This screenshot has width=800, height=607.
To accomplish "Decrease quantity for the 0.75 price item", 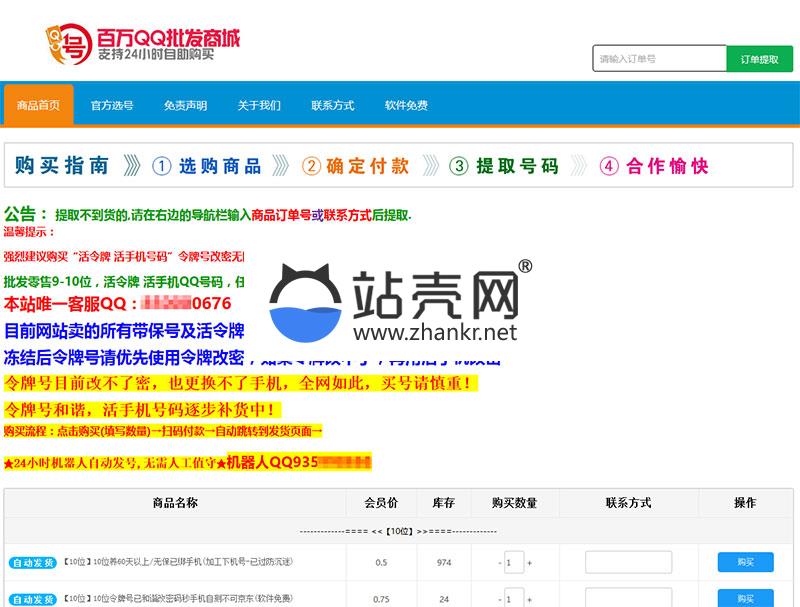I will click(500, 600).
